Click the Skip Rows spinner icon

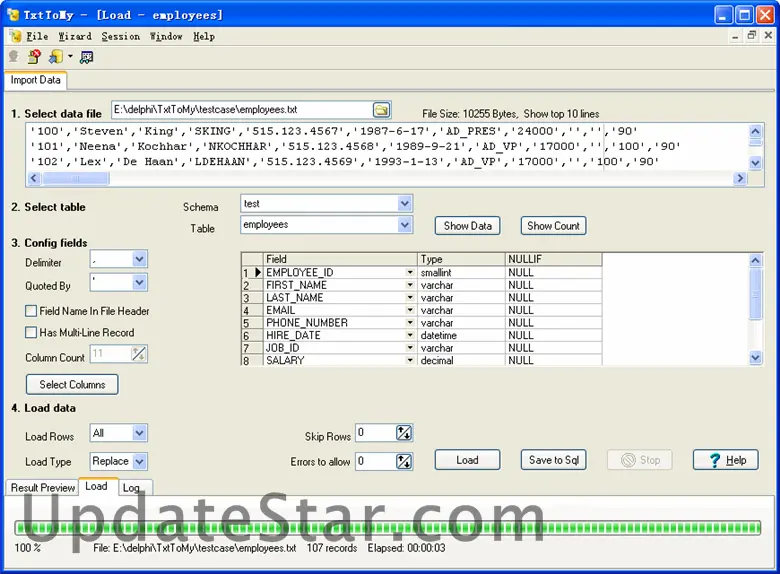point(404,433)
